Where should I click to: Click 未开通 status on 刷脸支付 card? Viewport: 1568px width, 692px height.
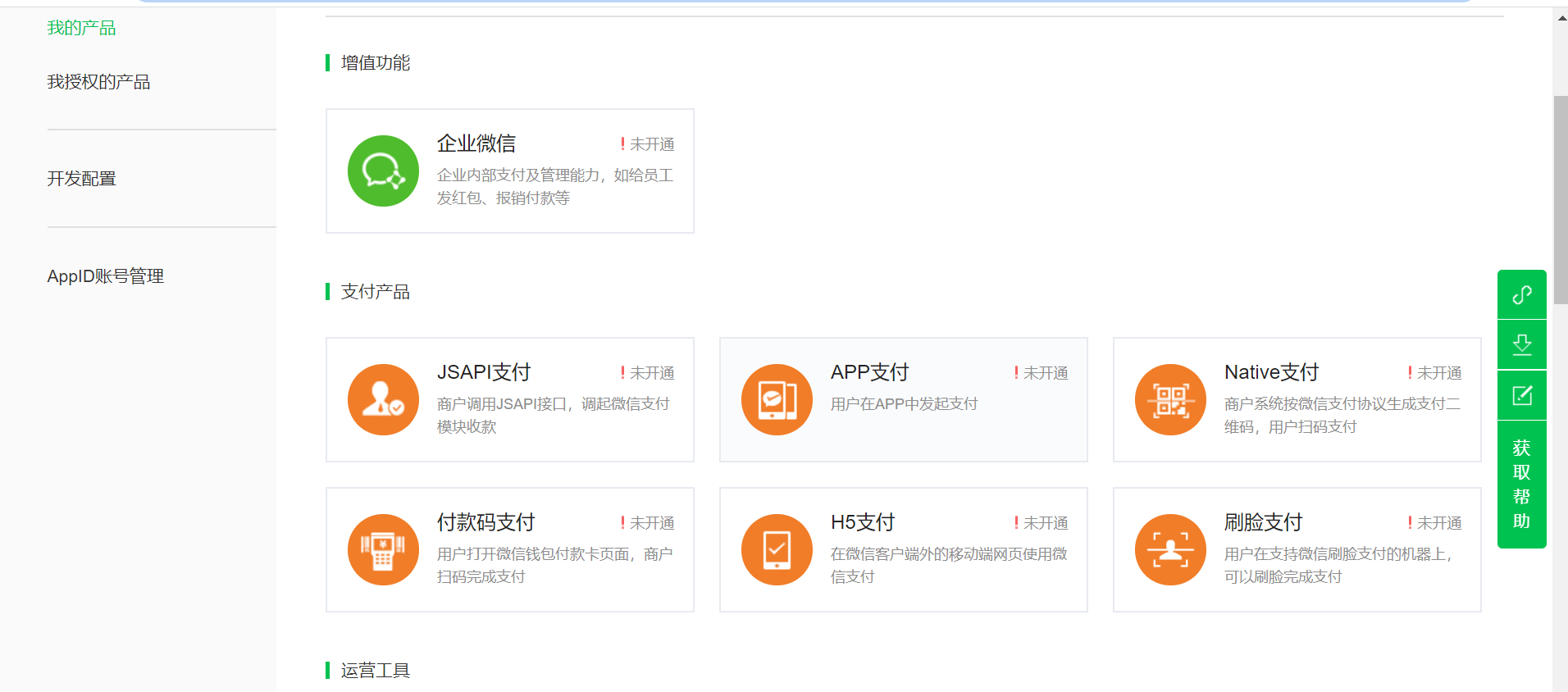coord(1434,523)
